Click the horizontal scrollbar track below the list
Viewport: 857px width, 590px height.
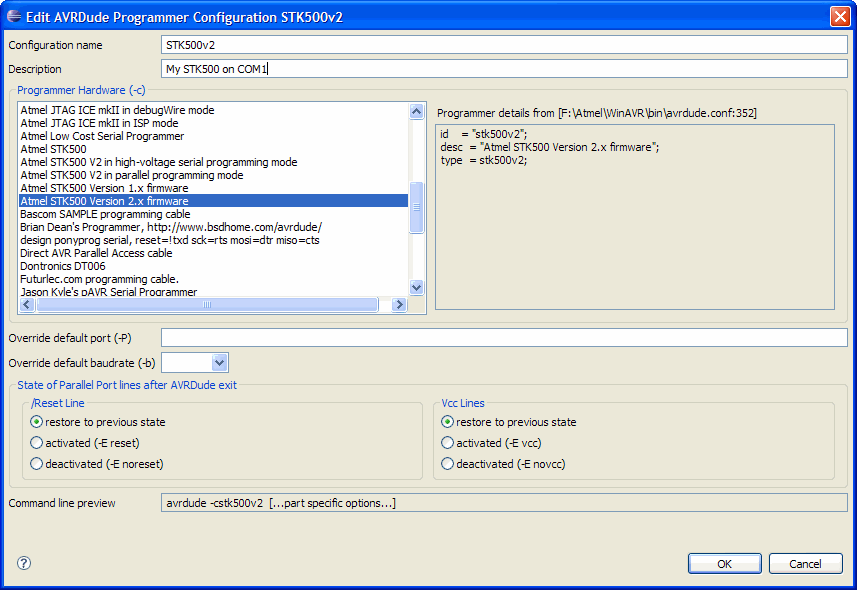click(212, 304)
